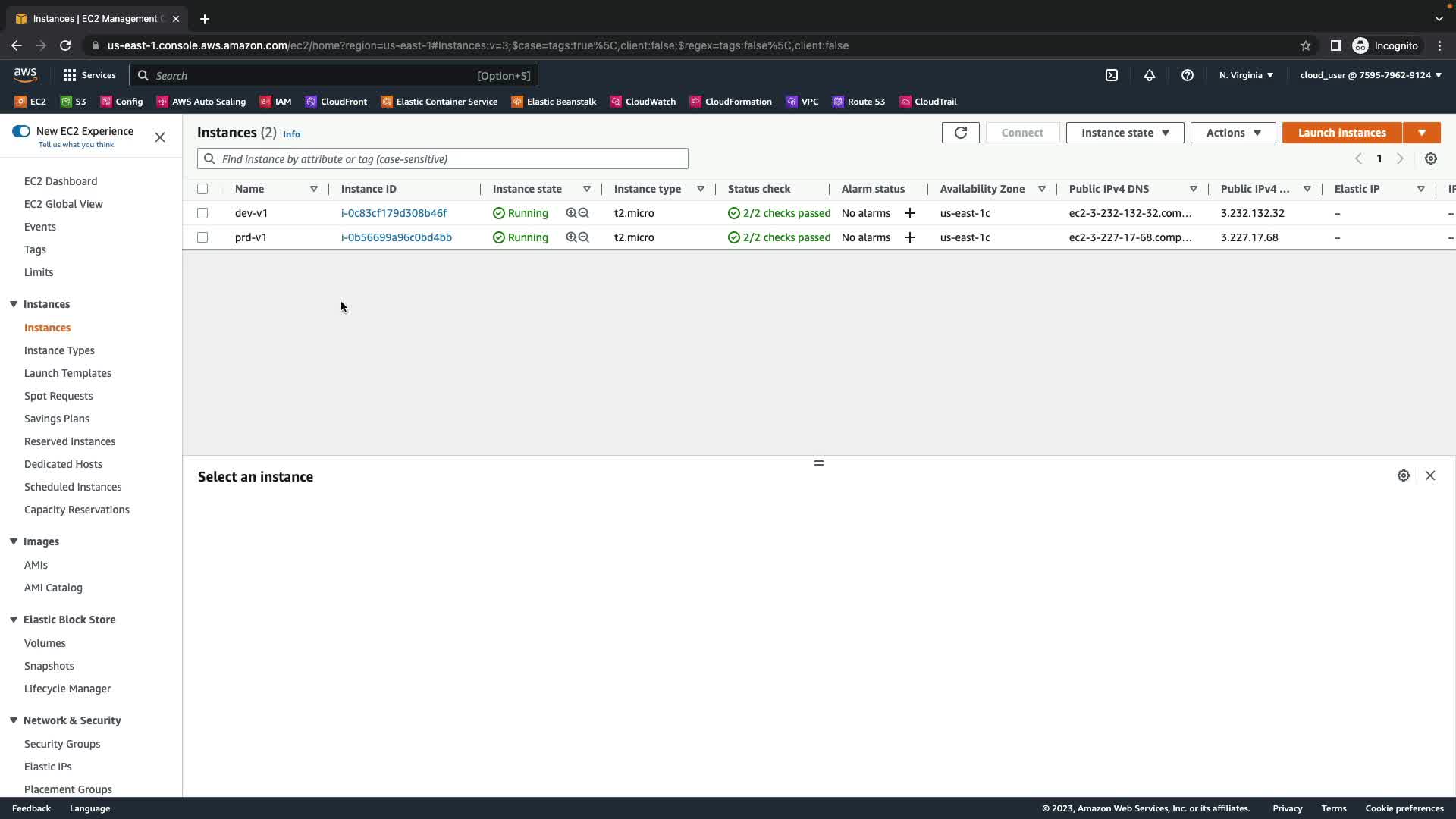Add alarm plus icon for dev-v1
Image resolution: width=1456 pixels, height=819 pixels.
click(910, 213)
